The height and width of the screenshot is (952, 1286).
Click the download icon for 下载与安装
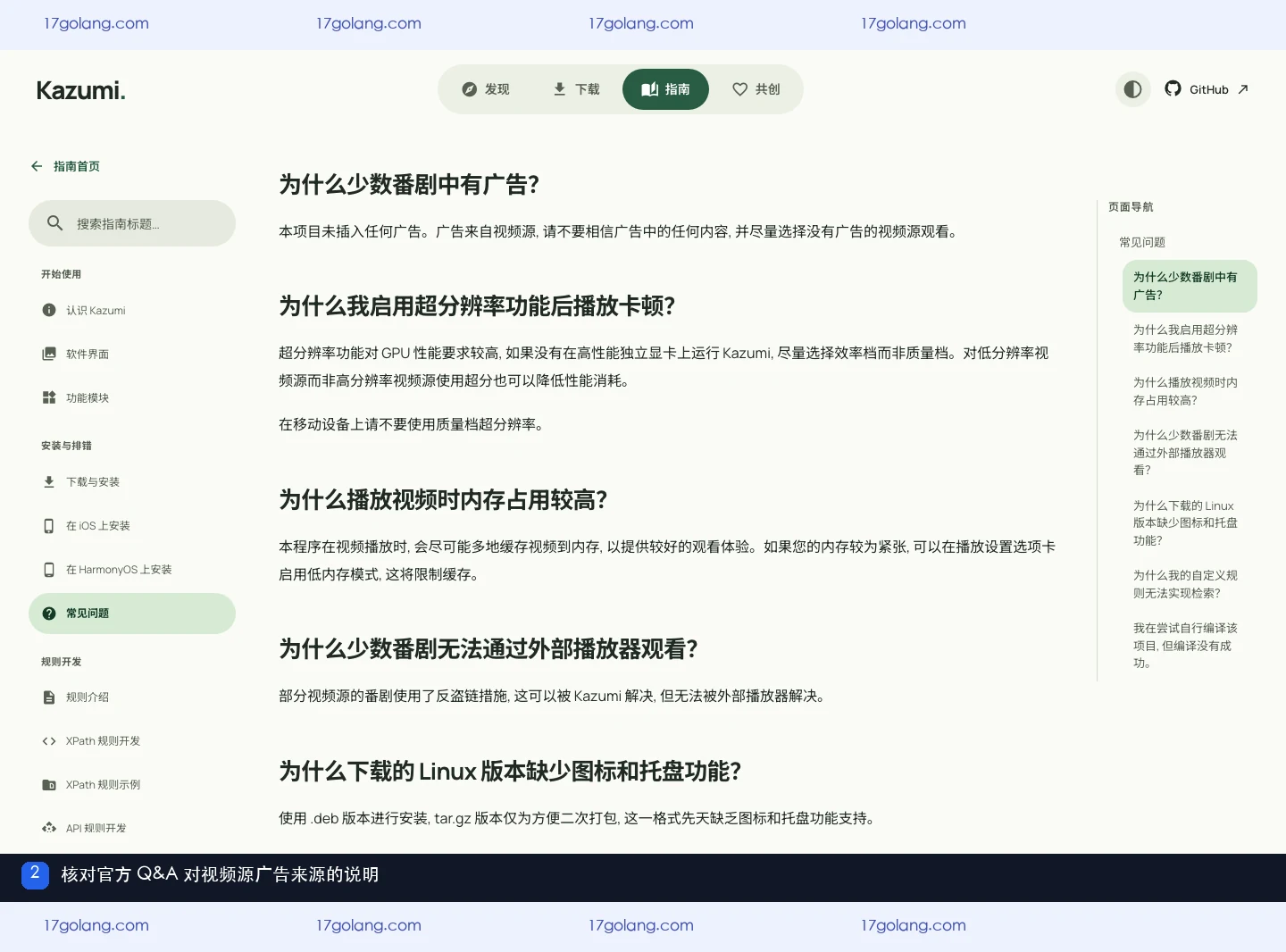pos(49,481)
